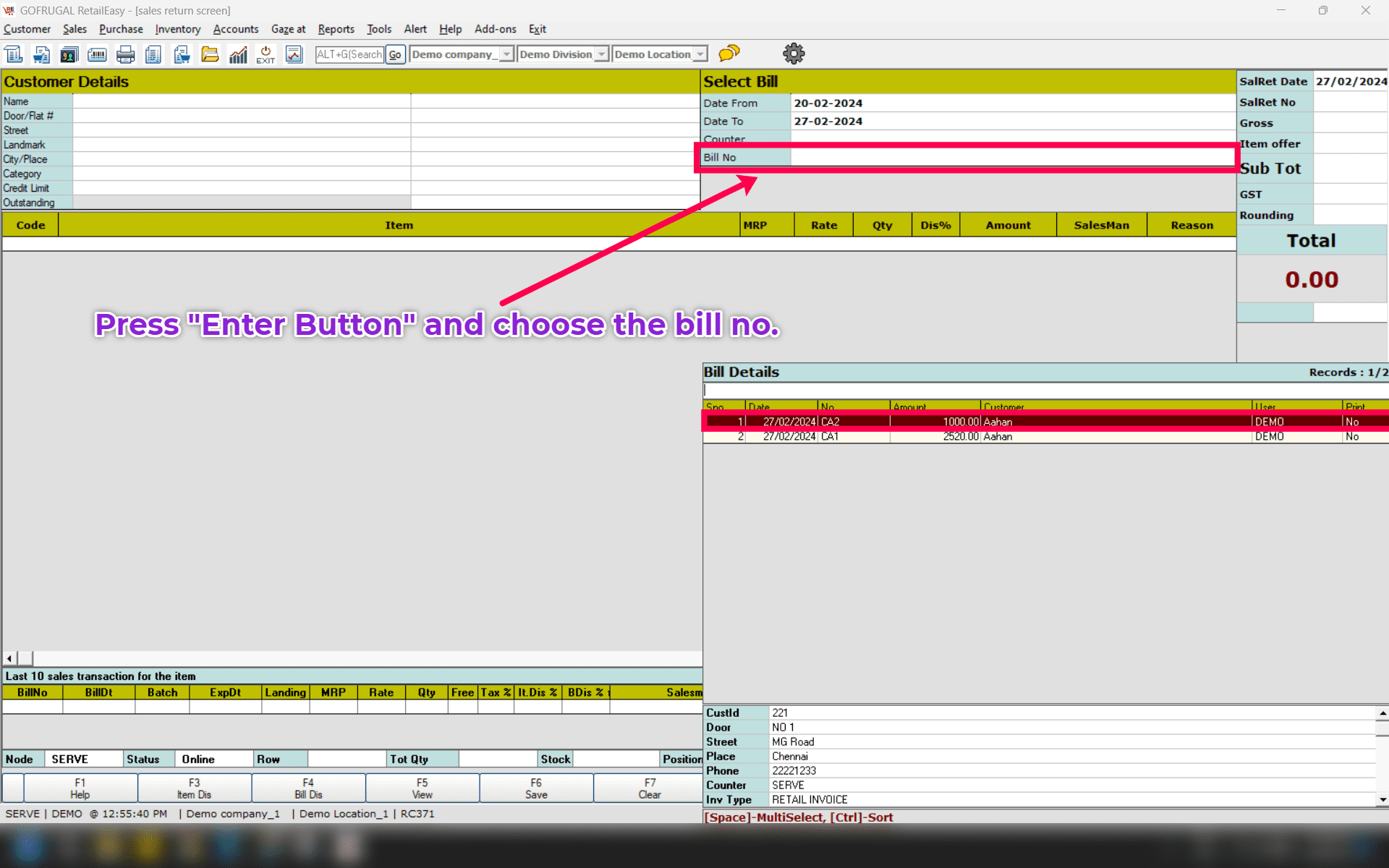Viewport: 1389px width, 868px height.
Task: Click the customer photo toolbar icon
Action: point(69,54)
